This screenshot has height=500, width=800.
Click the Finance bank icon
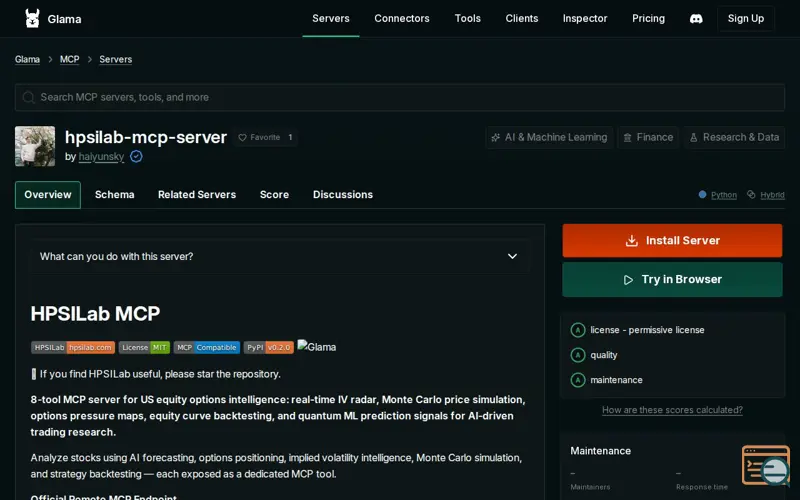point(628,137)
